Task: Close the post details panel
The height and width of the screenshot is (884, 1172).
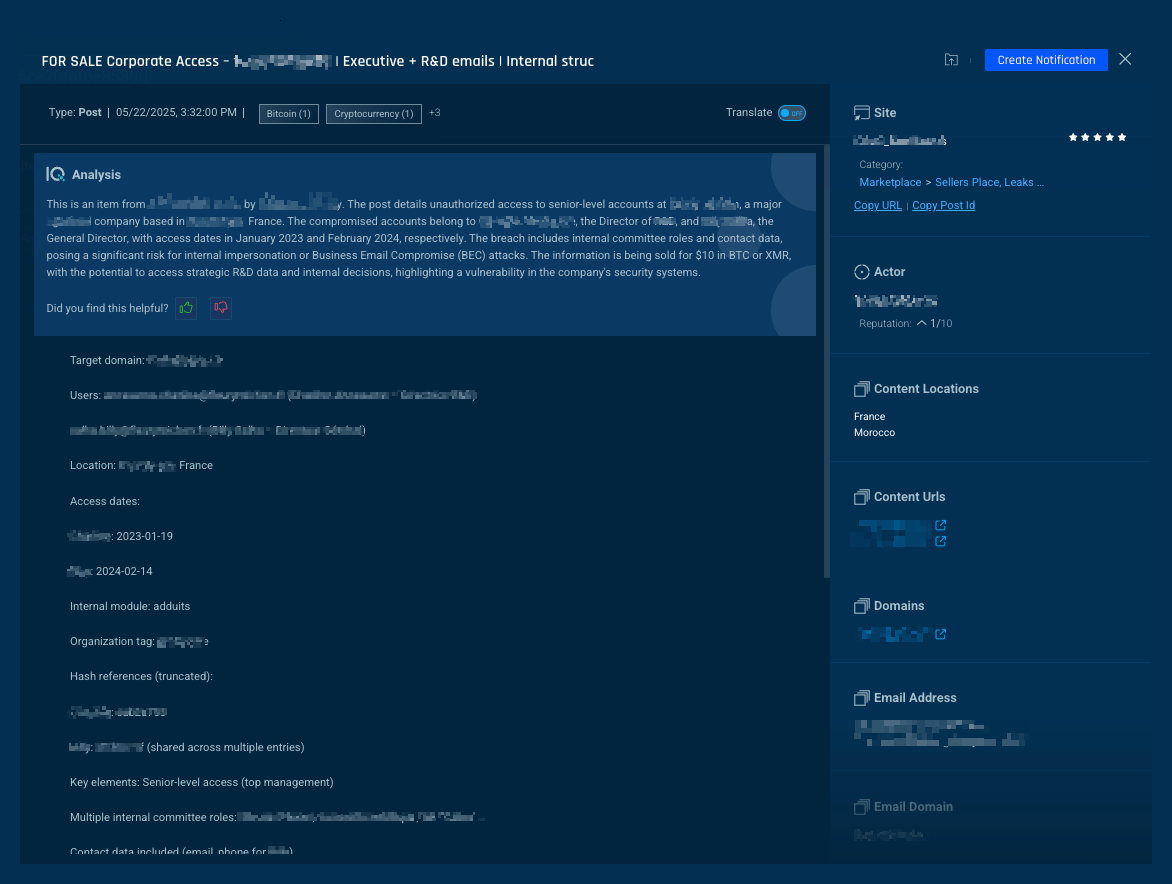Action: (x=1125, y=60)
